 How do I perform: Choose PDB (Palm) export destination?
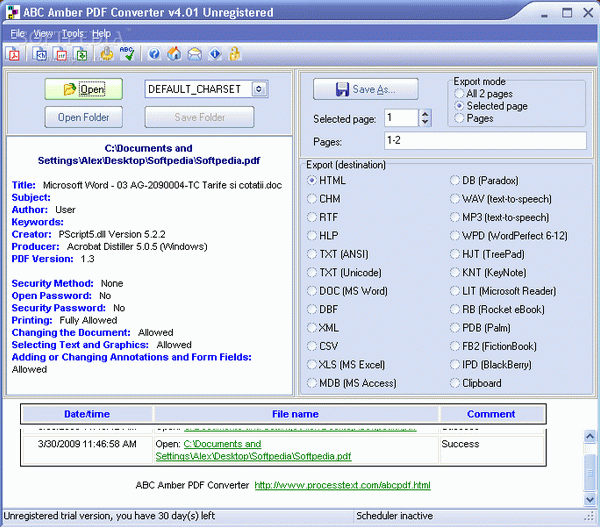pos(480,328)
